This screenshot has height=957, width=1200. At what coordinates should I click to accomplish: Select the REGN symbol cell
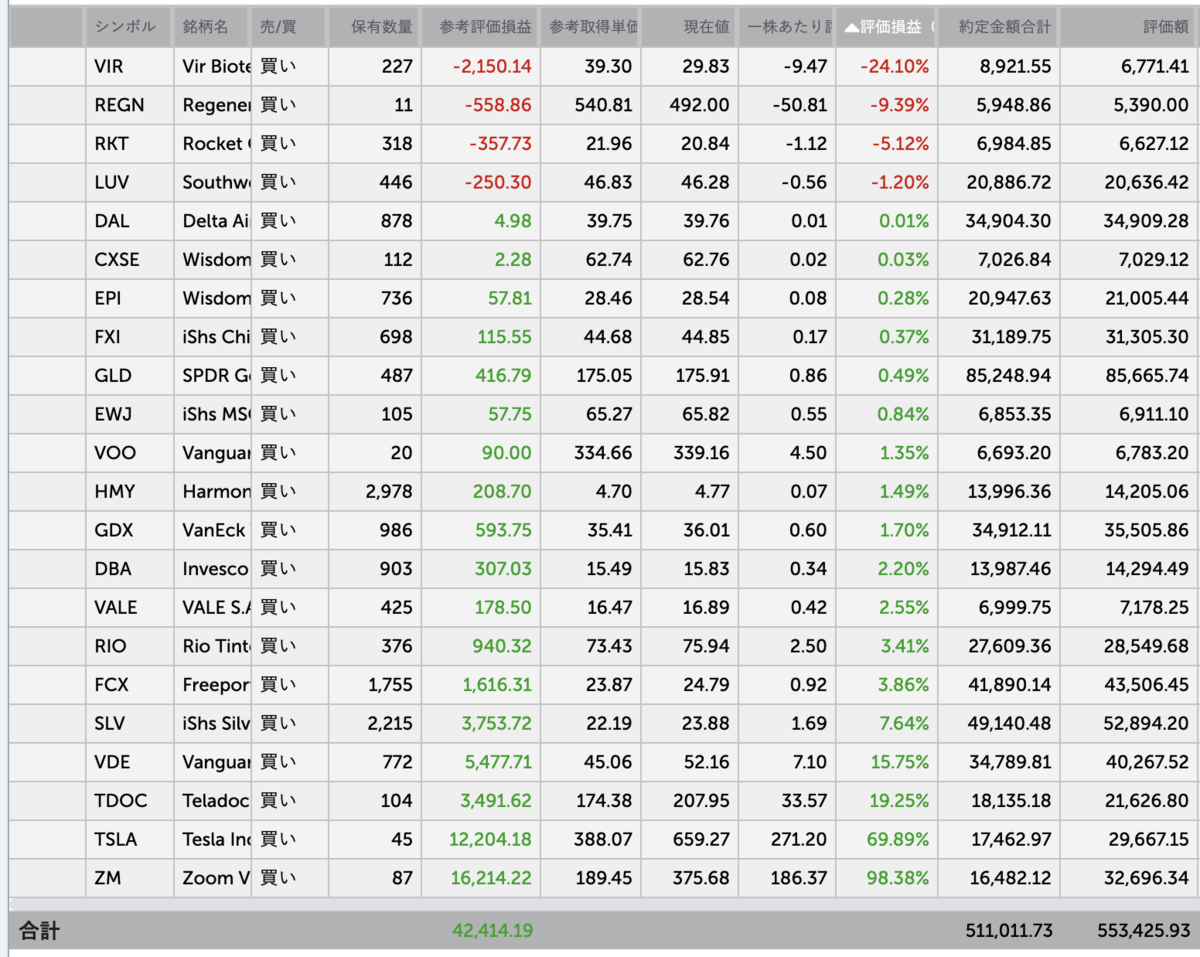coord(129,105)
